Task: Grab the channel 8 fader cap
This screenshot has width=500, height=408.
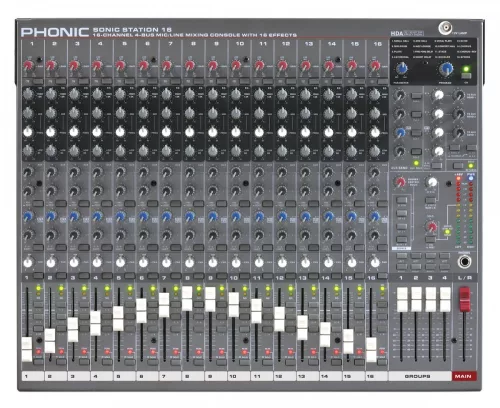Action: (x=187, y=298)
